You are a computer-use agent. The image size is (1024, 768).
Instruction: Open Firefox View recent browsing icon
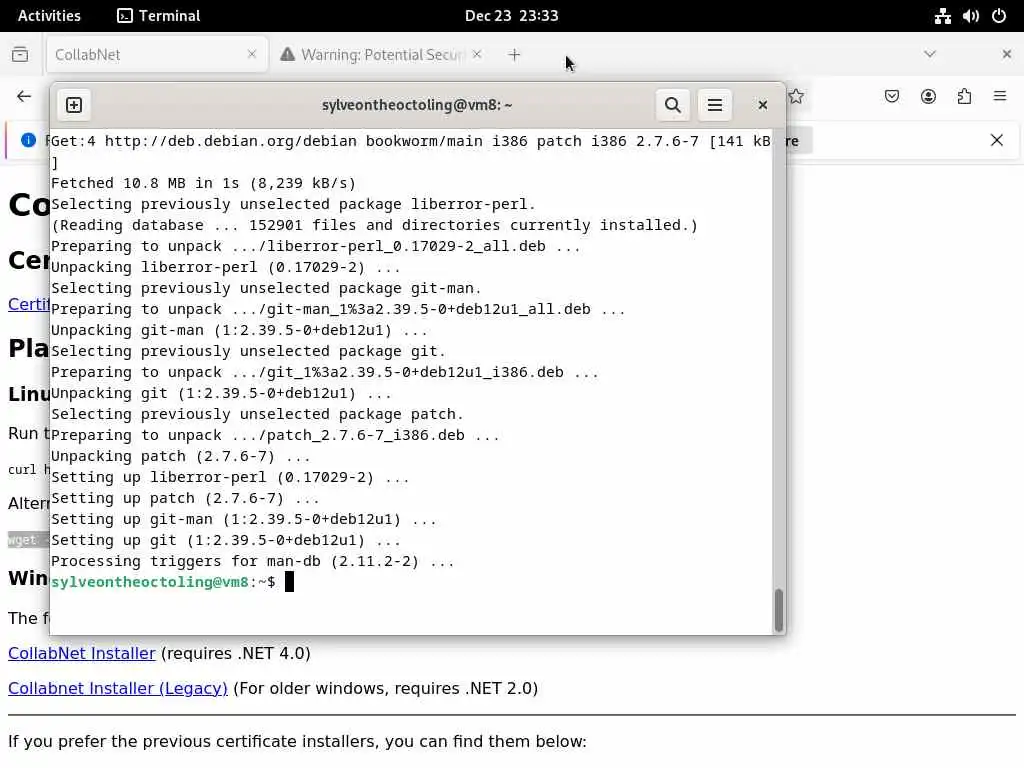pyautogui.click(x=20, y=54)
